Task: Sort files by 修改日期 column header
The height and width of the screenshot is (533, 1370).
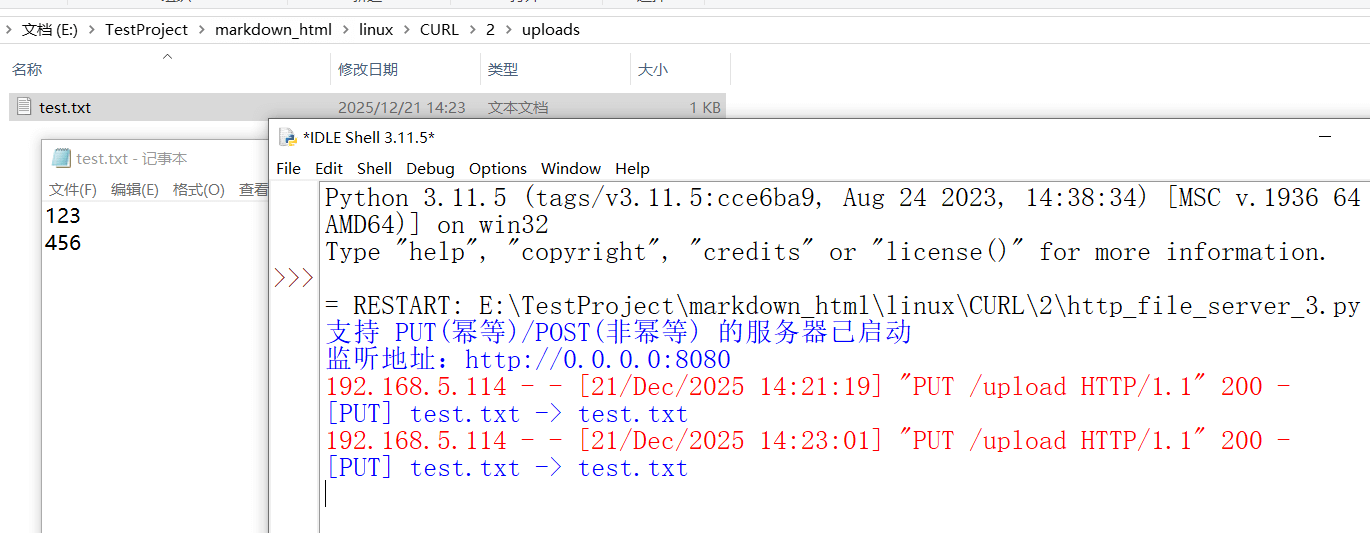Action: [x=368, y=69]
